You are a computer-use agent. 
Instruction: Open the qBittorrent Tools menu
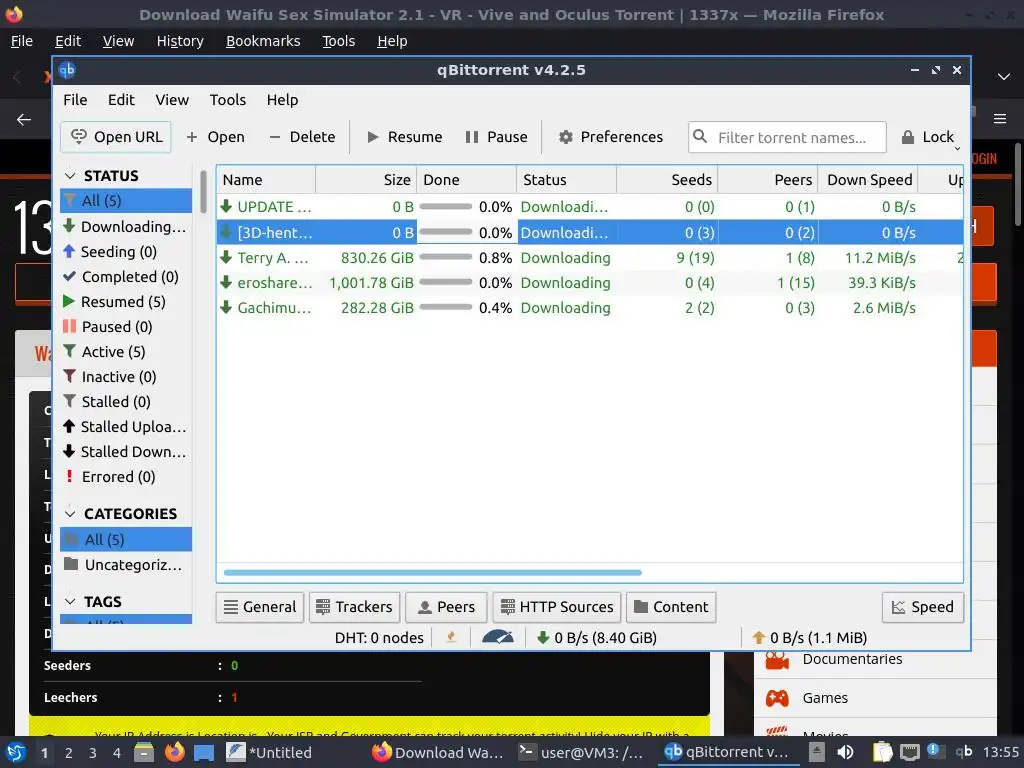(x=227, y=100)
